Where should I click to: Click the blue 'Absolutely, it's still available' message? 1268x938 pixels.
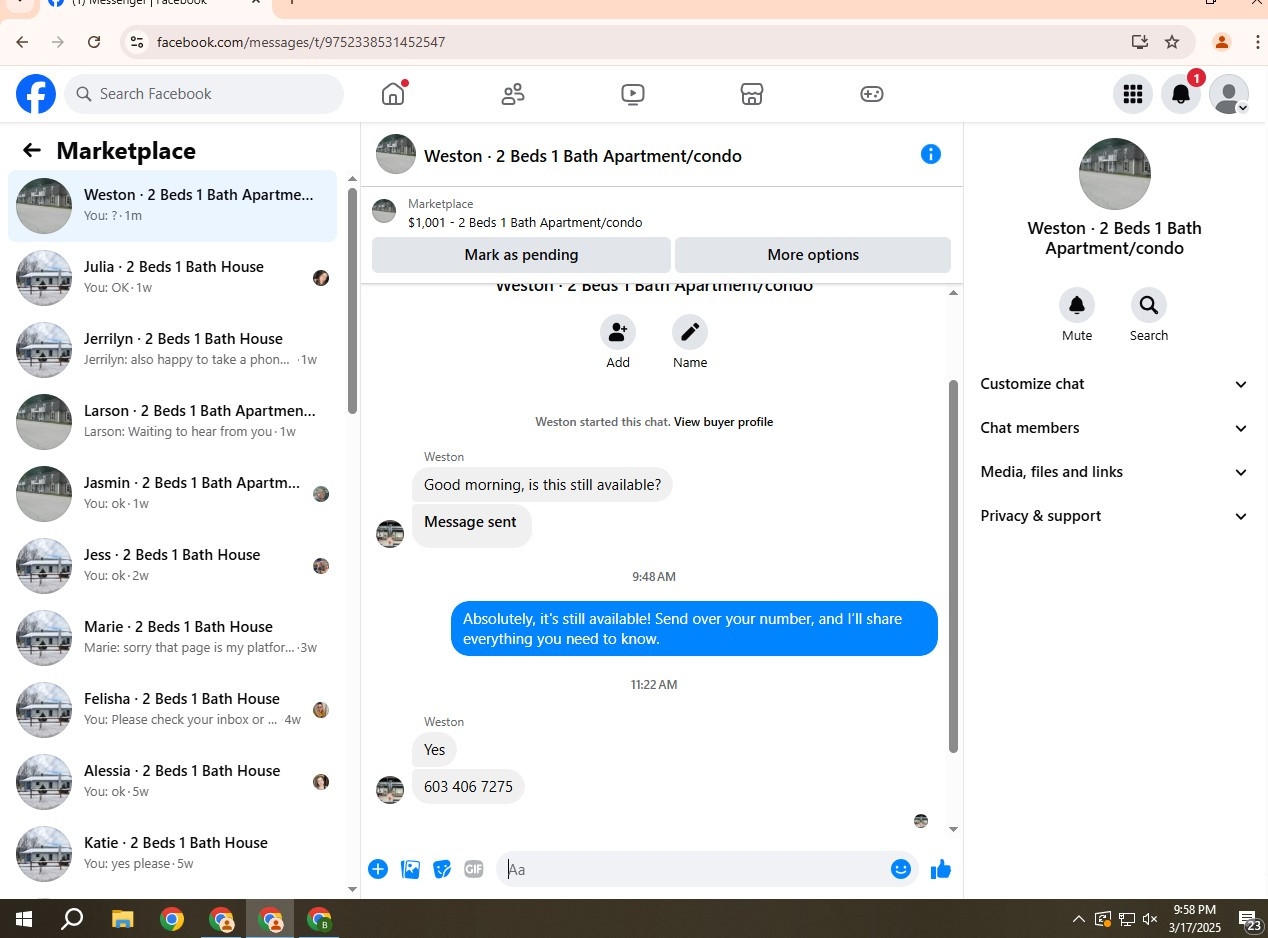694,629
